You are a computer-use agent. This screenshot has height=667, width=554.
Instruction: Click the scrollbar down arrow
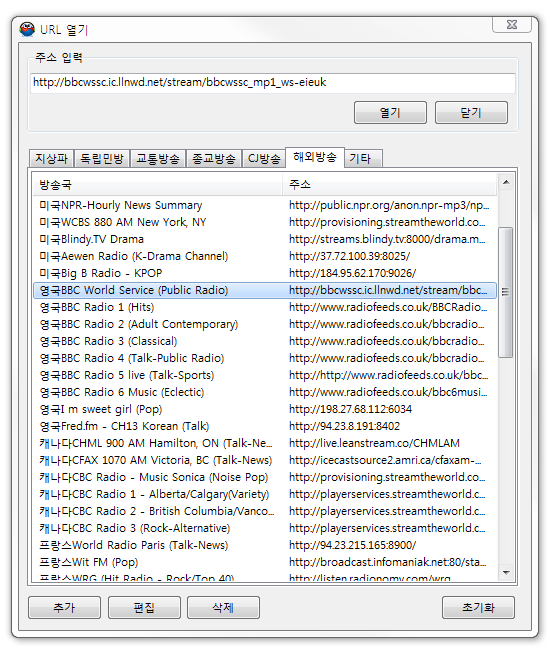tap(506, 573)
